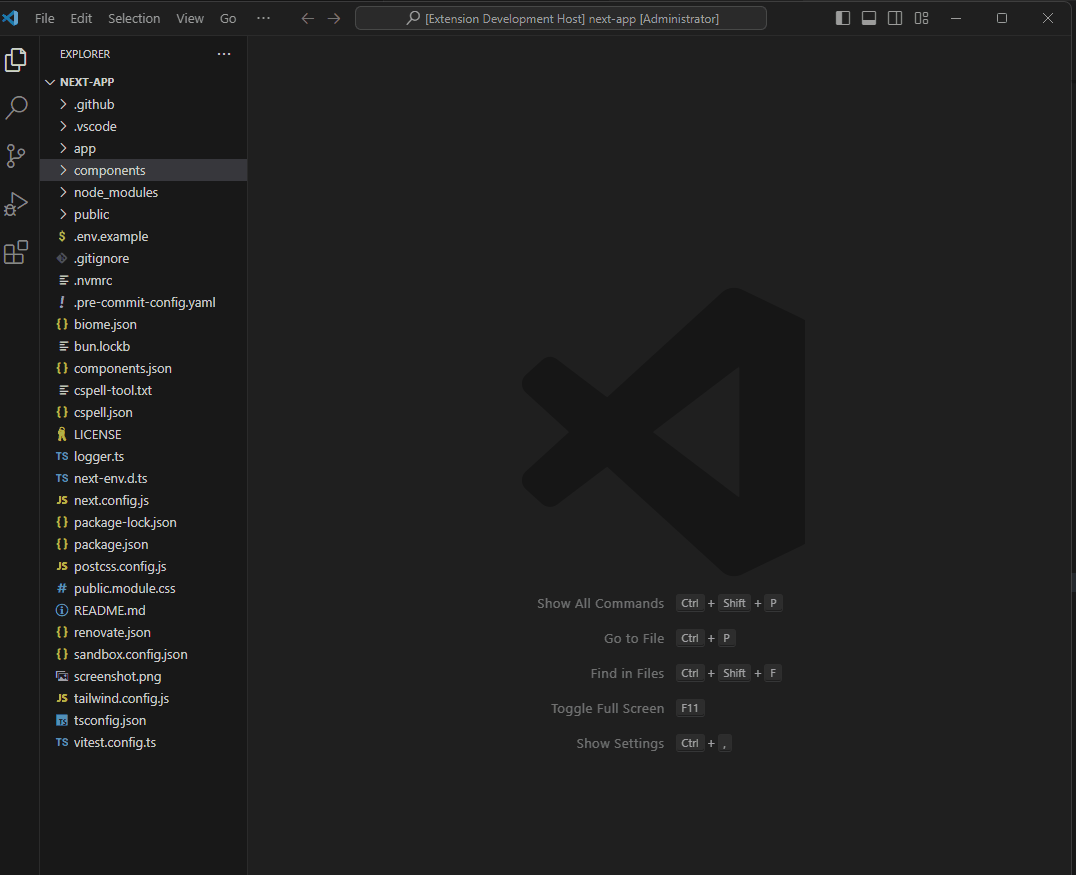This screenshot has width=1076, height=875.
Task: Open the public.module.css file
Action: pos(143,588)
